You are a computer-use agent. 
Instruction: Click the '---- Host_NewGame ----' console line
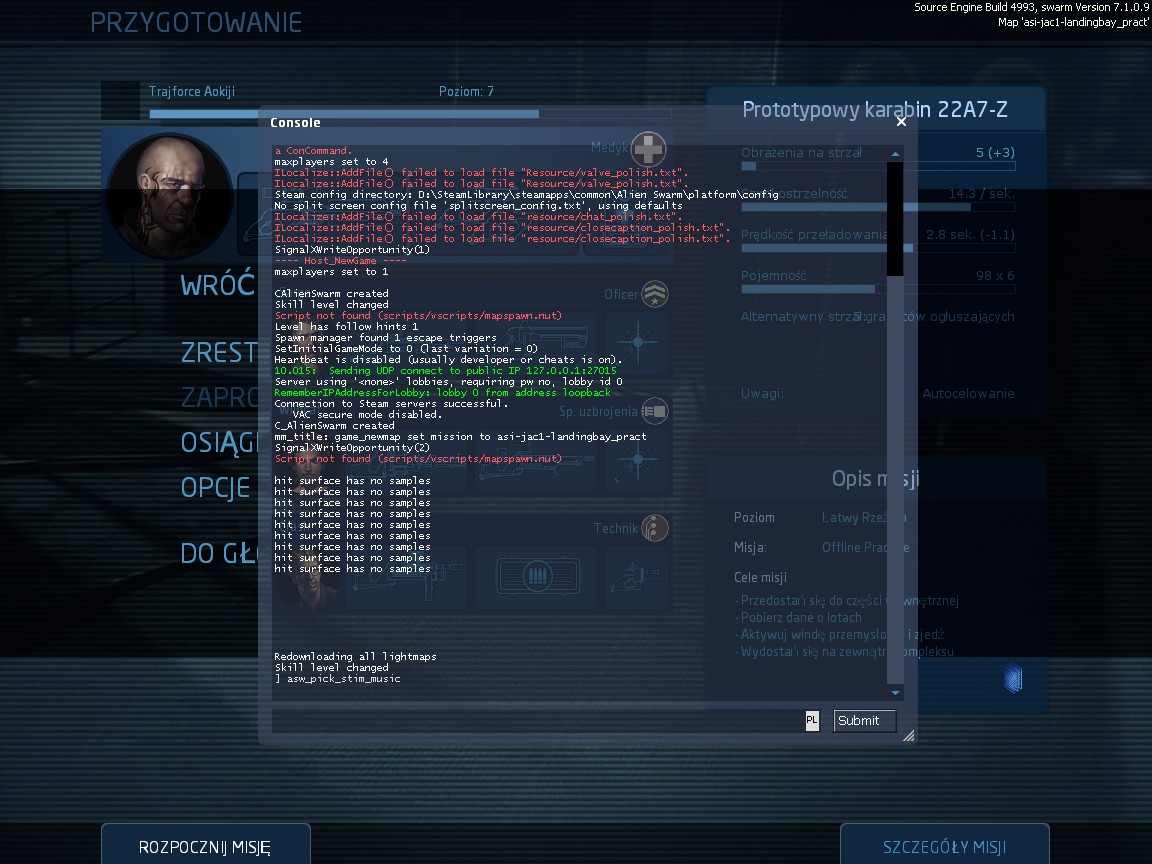click(x=340, y=261)
